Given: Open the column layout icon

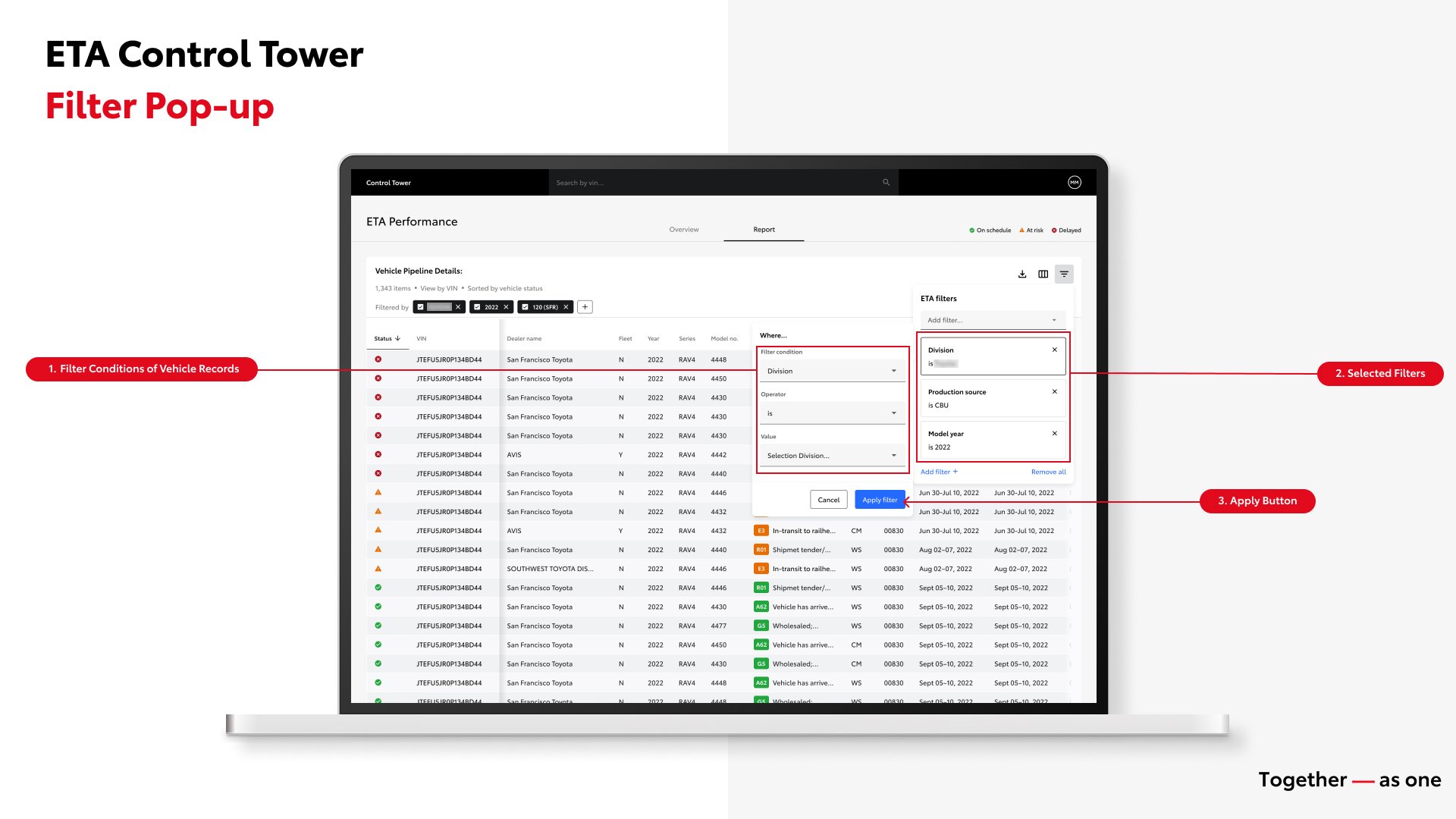Looking at the screenshot, I should (1043, 274).
